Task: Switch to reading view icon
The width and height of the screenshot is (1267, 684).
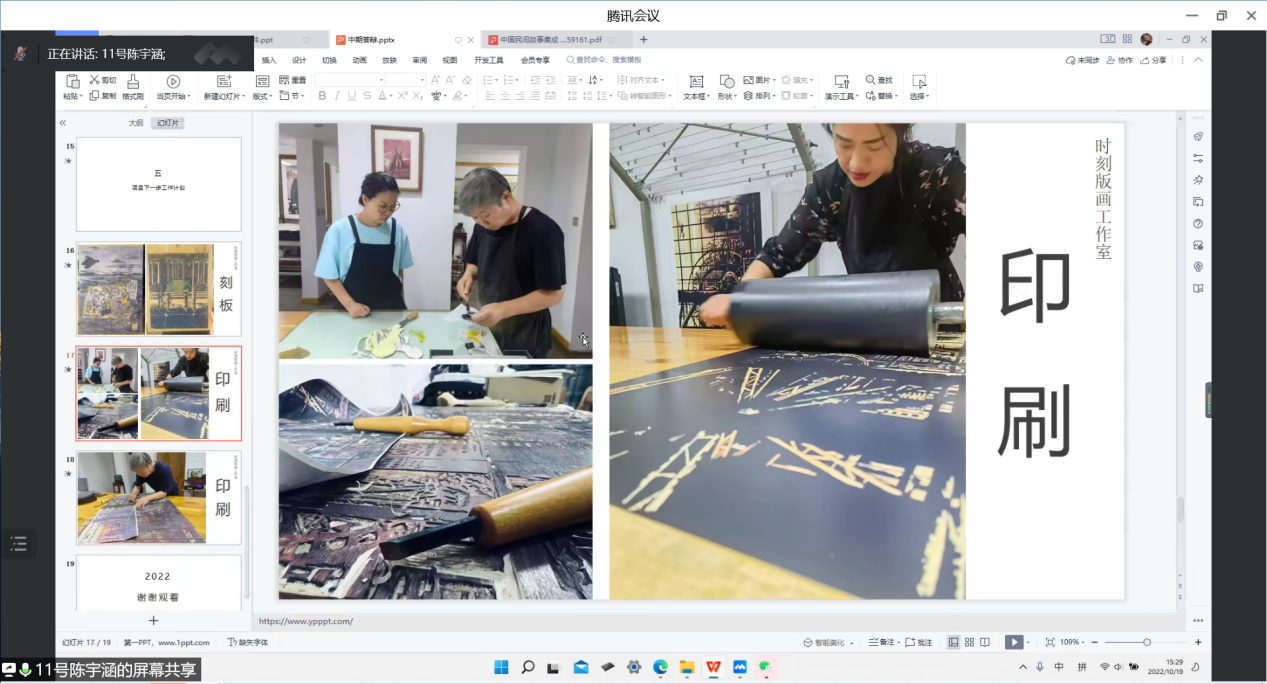Action: point(985,642)
